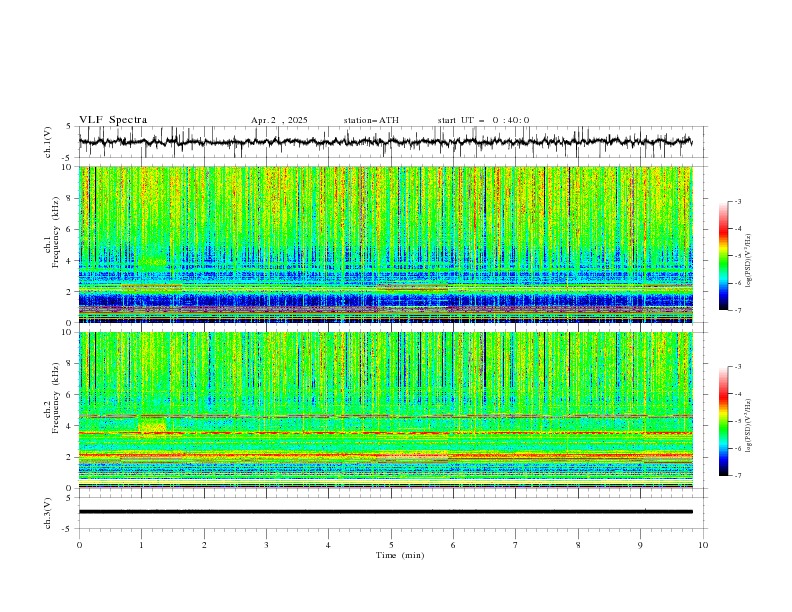
Task: Click the time axis tick label "5"
Action: pyautogui.click(x=391, y=545)
